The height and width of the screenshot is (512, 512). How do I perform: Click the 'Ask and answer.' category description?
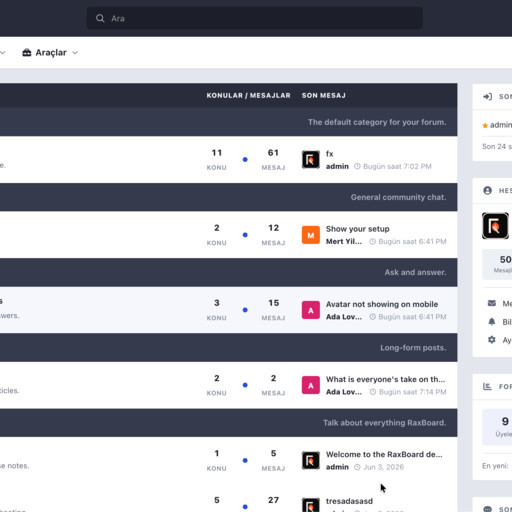pyautogui.click(x=415, y=272)
